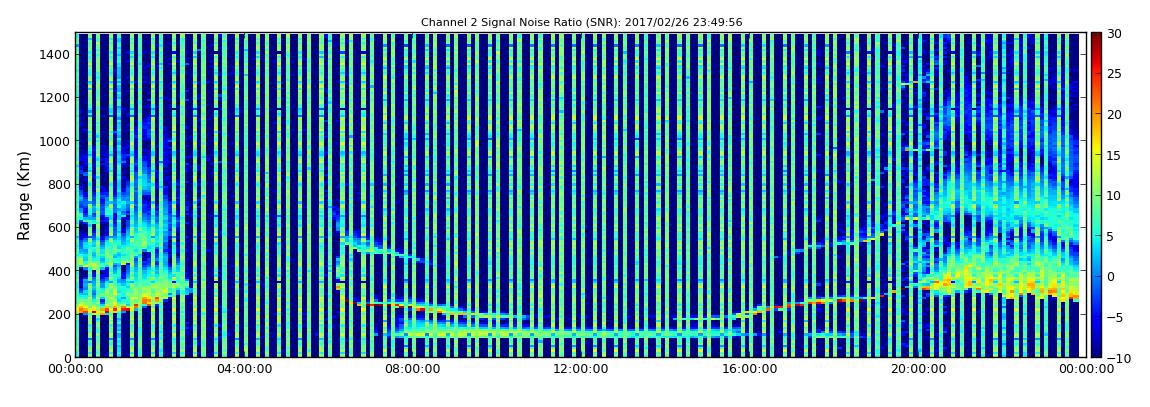This screenshot has width=1150, height=407.
Task: Click the 200 range tick label
Action: [x=59, y=314]
